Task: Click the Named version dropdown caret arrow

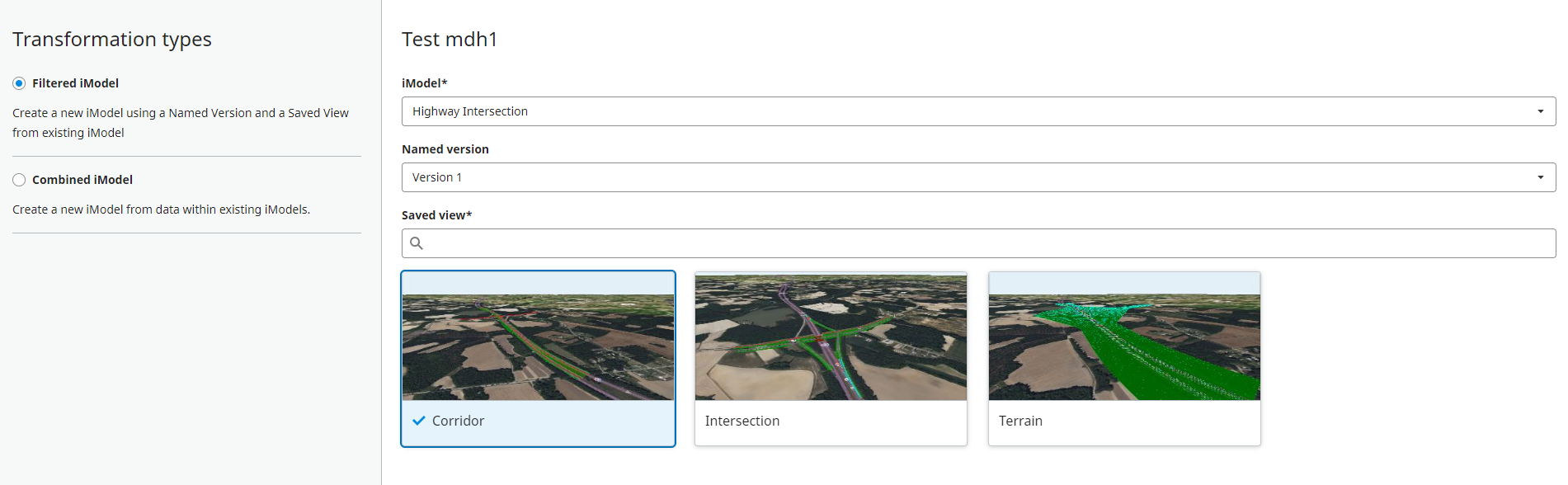Action: (1540, 177)
